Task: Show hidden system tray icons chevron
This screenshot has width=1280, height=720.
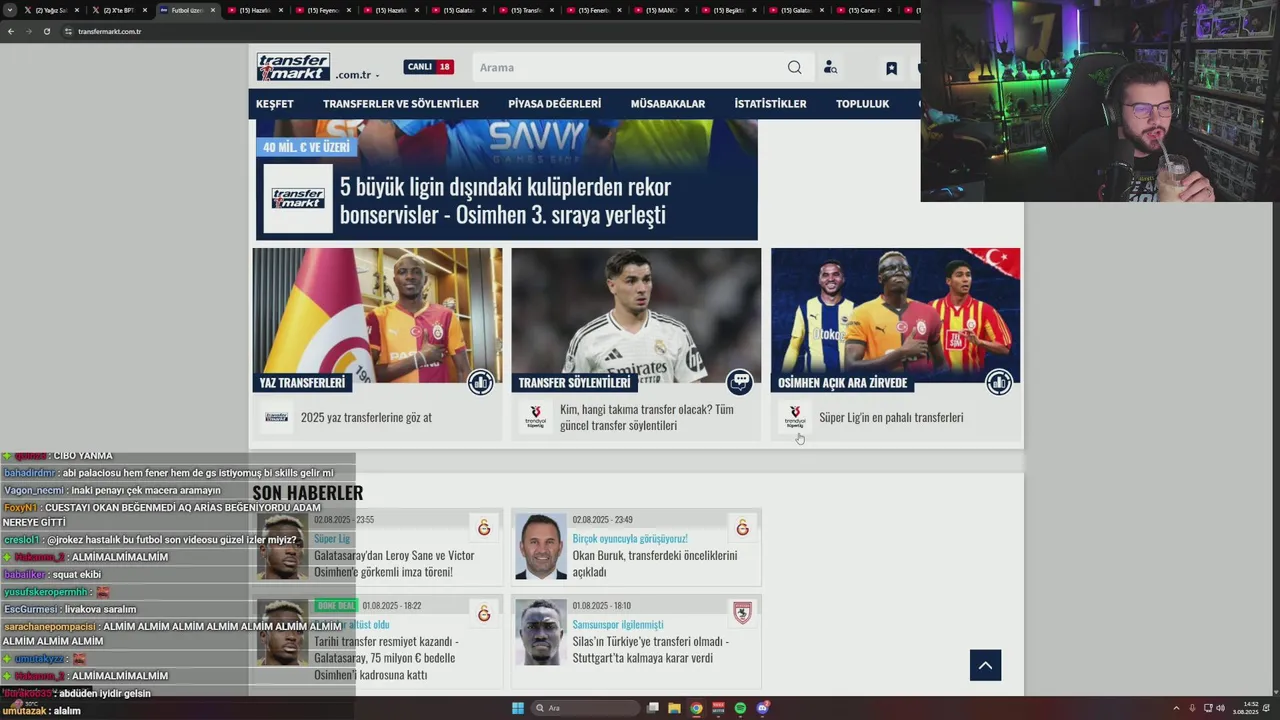Action: tap(1176, 708)
